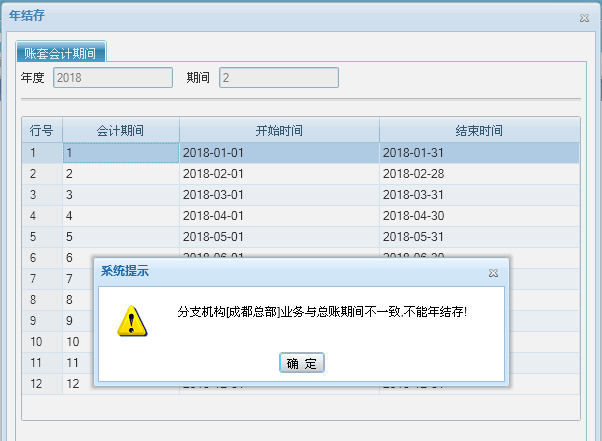
Task: Select the start date cell 2018-02-01
Action: click(279, 174)
